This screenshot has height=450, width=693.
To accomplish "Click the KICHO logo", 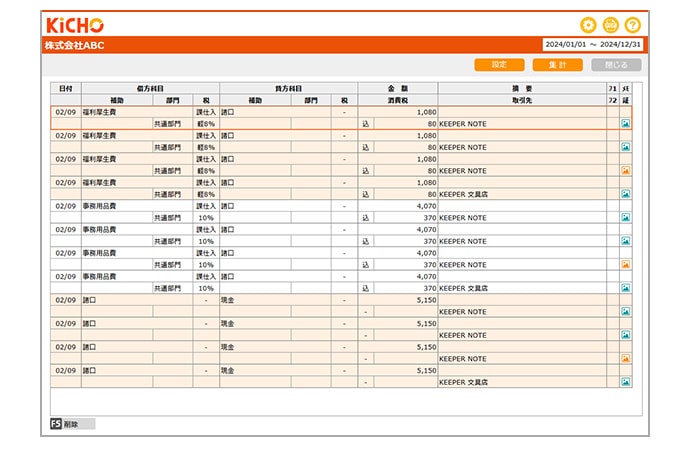I will tap(75, 24).
